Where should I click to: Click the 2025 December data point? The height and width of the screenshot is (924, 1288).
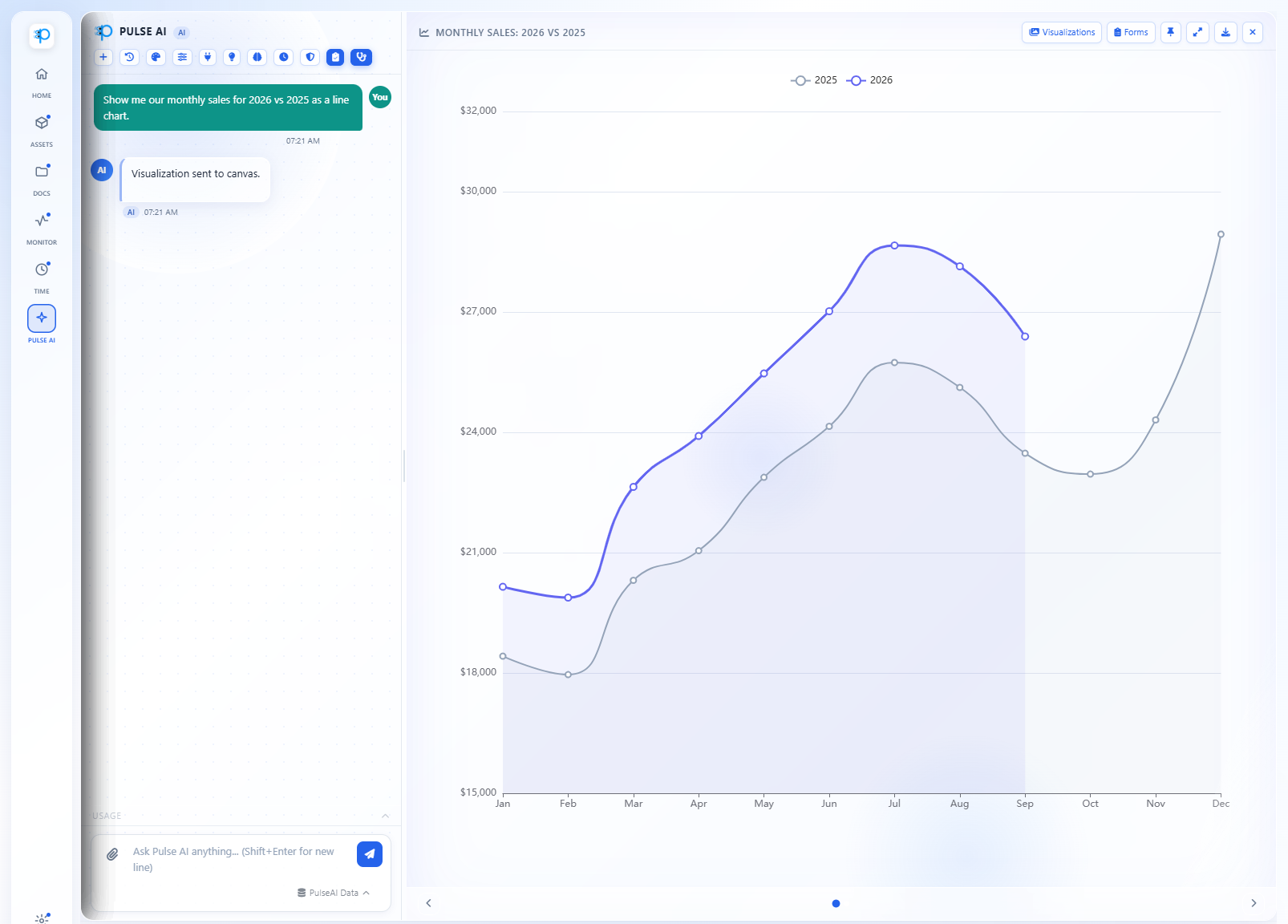(1221, 234)
